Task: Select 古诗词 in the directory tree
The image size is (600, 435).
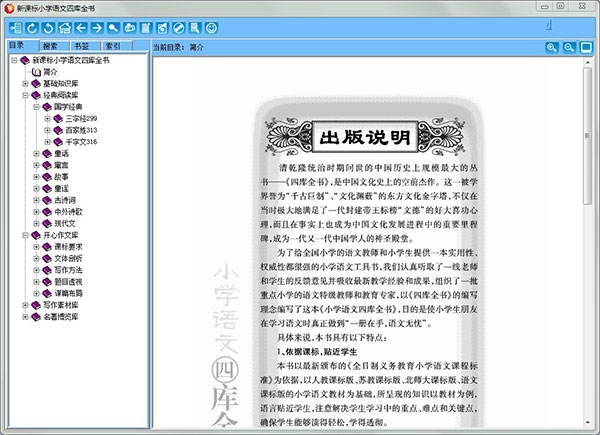Action: [62, 200]
